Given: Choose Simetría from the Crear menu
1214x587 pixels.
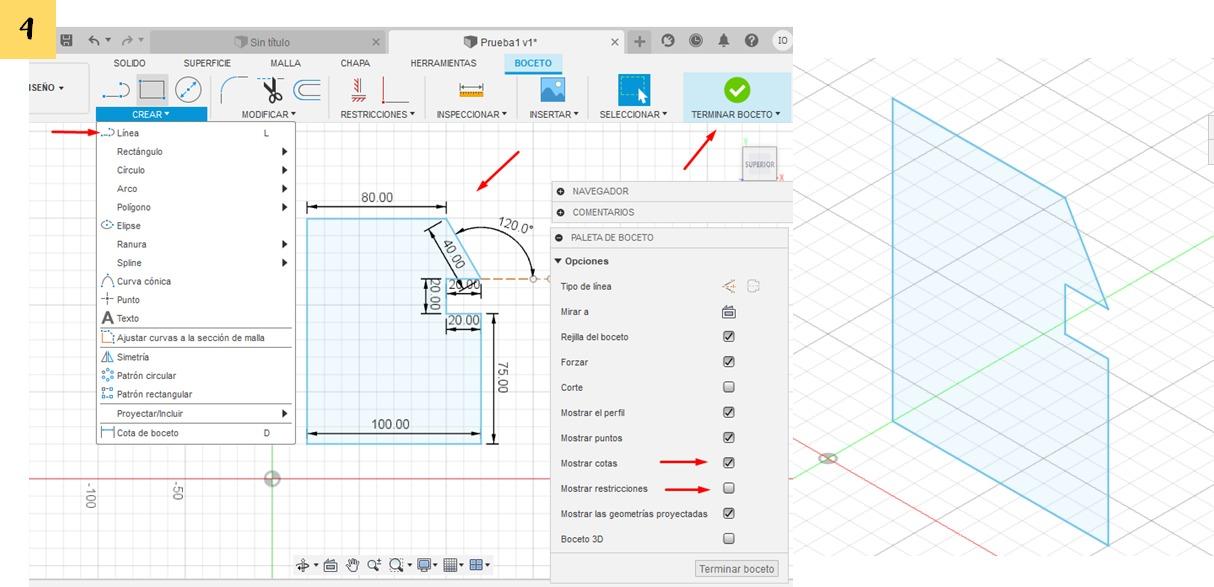Looking at the screenshot, I should 196,357.
